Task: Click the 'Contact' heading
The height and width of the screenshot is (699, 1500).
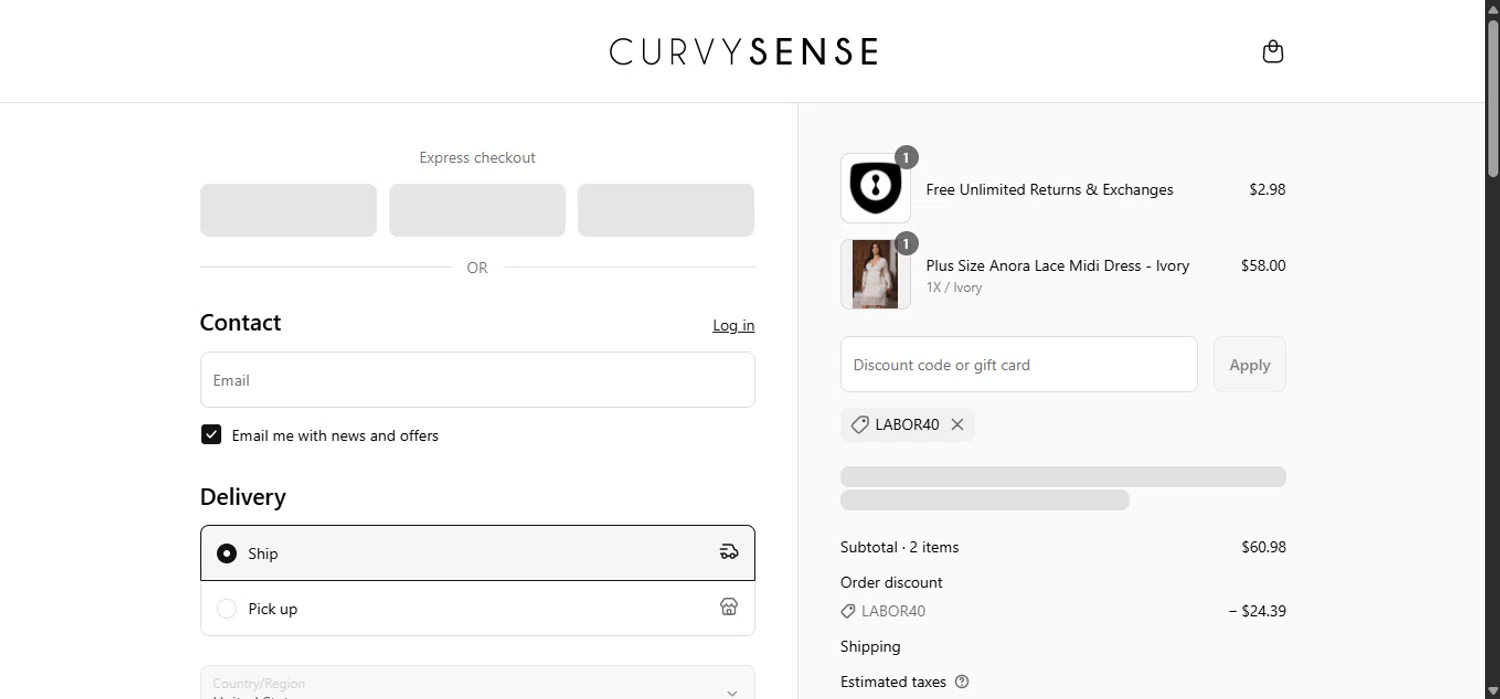Action: [240, 322]
